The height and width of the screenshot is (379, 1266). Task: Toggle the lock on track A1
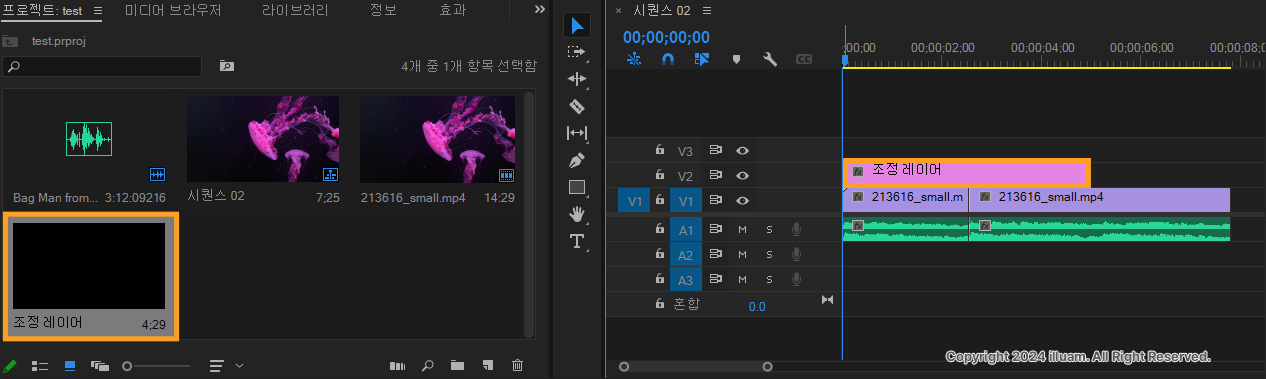(659, 229)
